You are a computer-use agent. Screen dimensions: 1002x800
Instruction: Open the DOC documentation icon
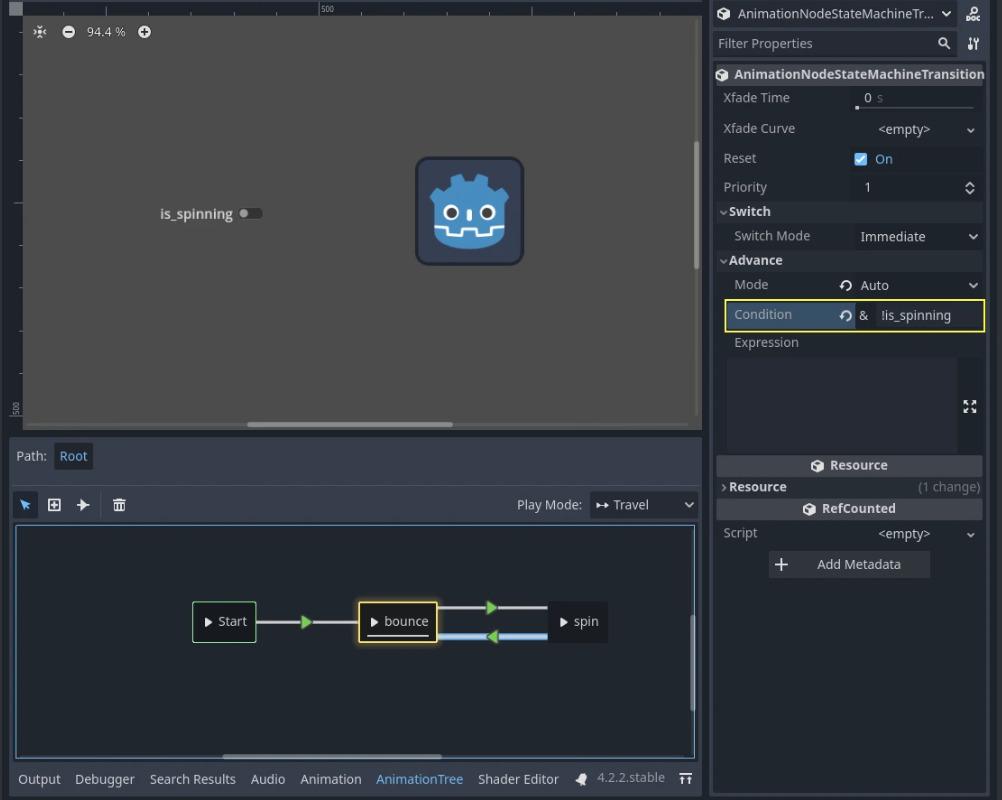[973, 14]
